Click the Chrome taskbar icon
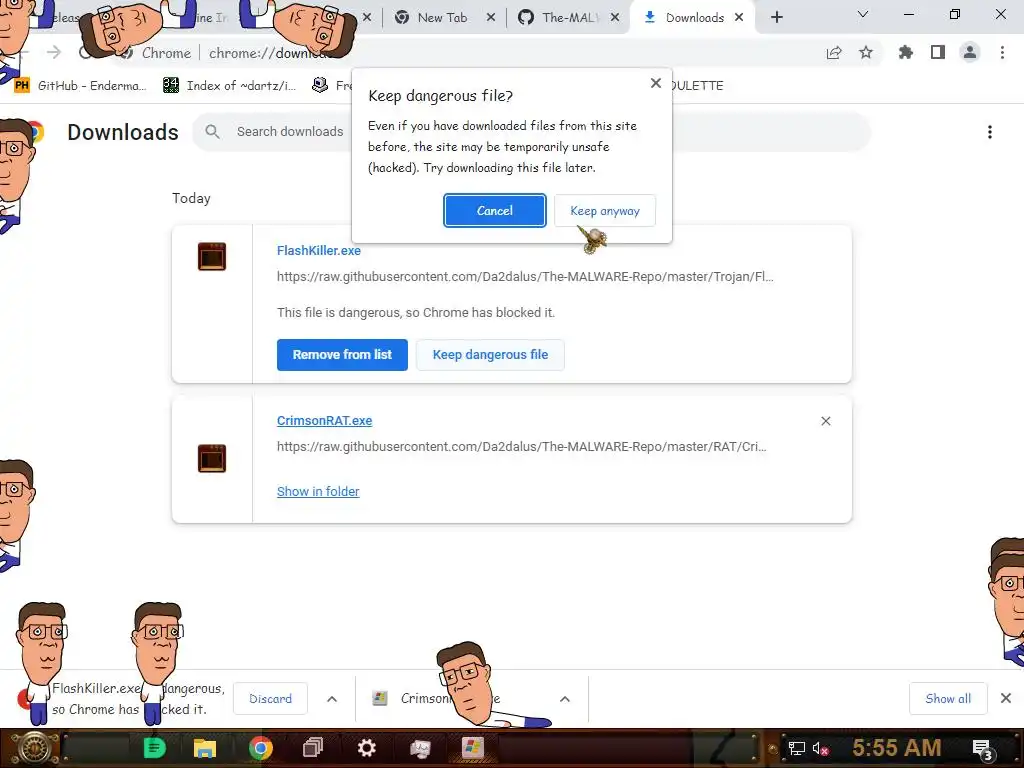Viewport: 1024px width, 768px height. 260,748
